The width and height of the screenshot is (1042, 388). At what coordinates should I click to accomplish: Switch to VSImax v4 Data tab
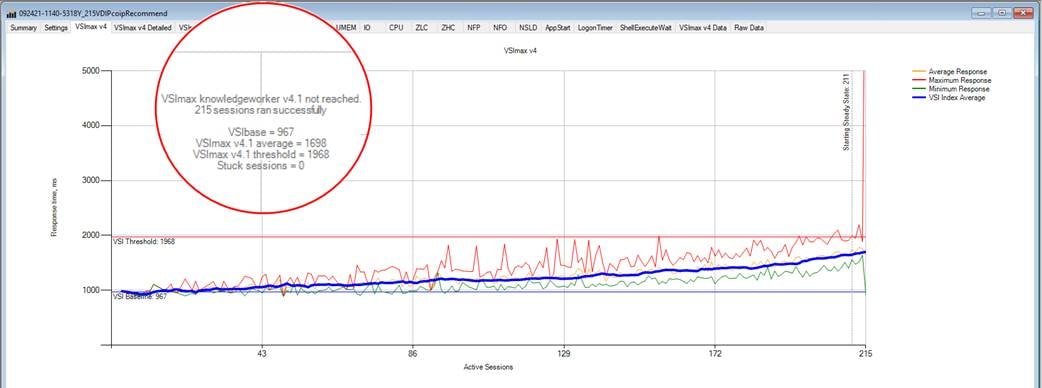[x=703, y=28]
